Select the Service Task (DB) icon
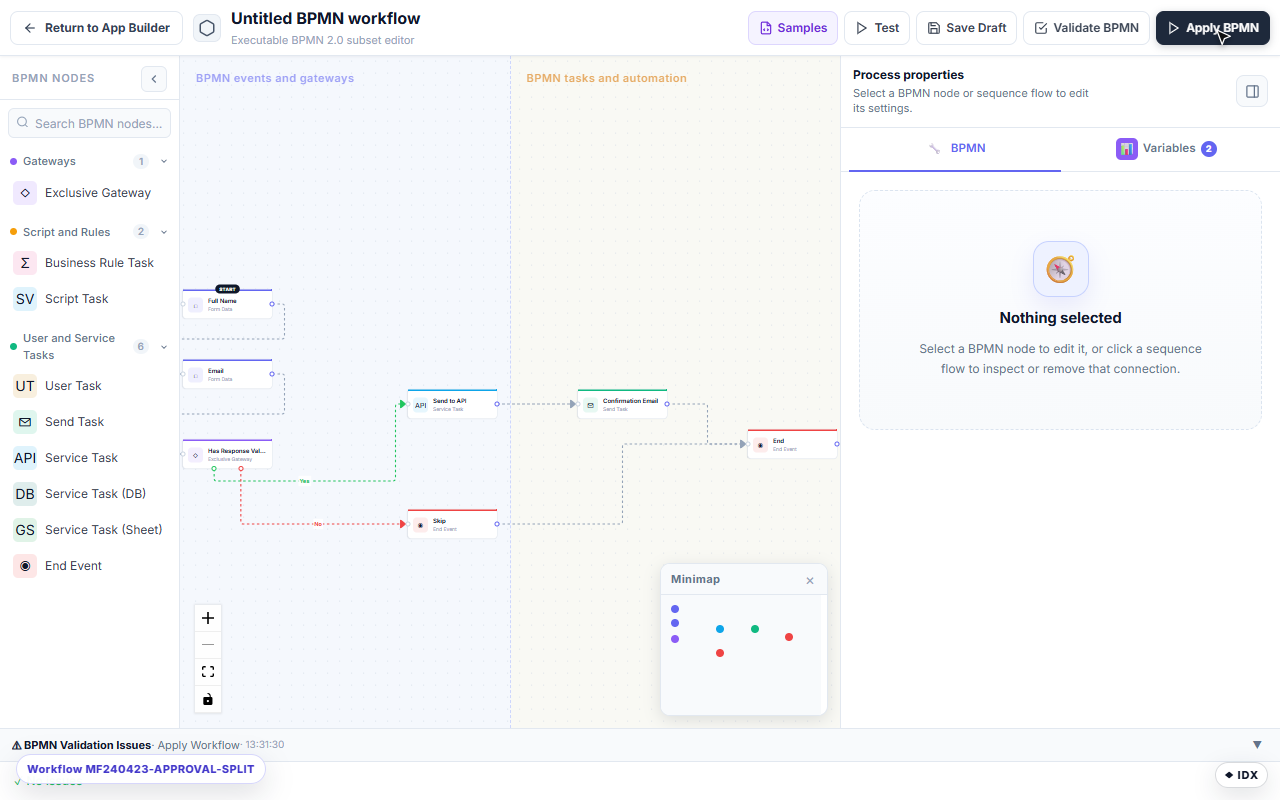This screenshot has height=800, width=1280. coord(25,494)
